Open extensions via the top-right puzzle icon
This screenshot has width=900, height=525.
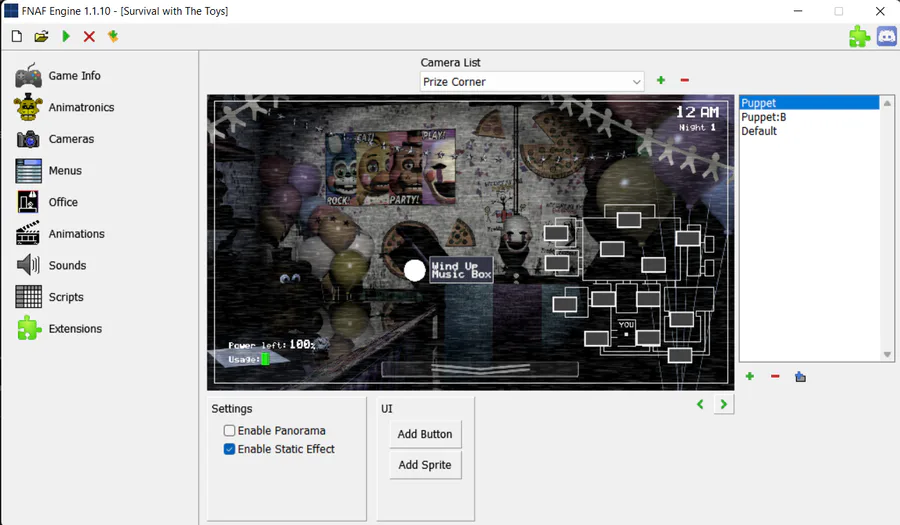[x=859, y=37]
